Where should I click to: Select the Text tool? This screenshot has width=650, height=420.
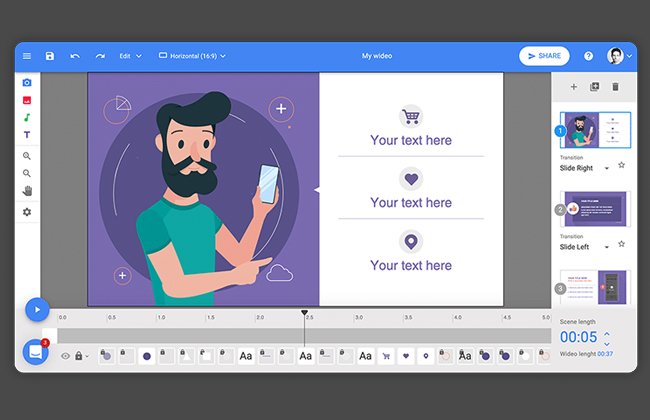tap(27, 135)
